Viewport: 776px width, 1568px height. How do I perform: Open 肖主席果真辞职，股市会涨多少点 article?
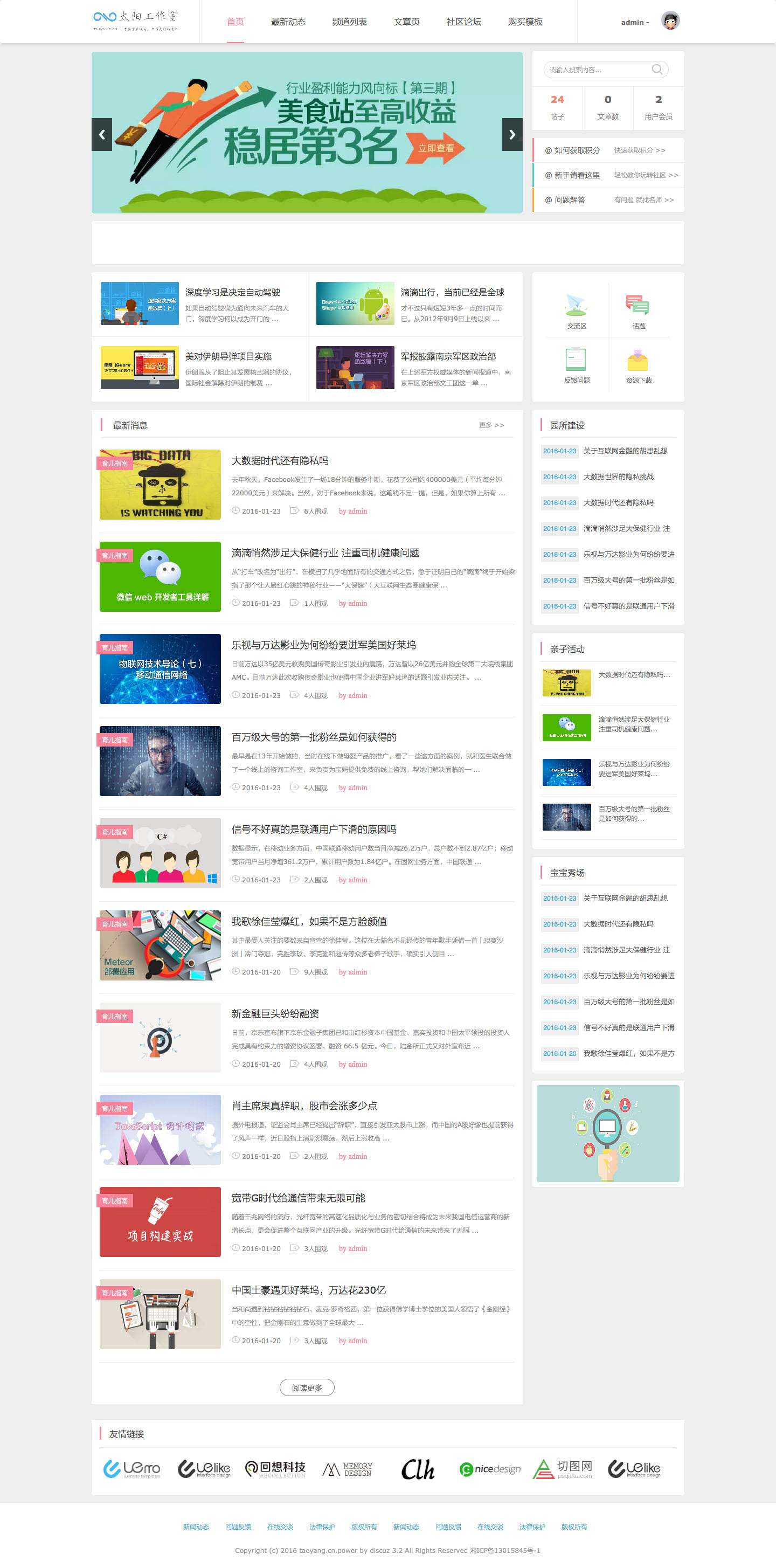[304, 1106]
